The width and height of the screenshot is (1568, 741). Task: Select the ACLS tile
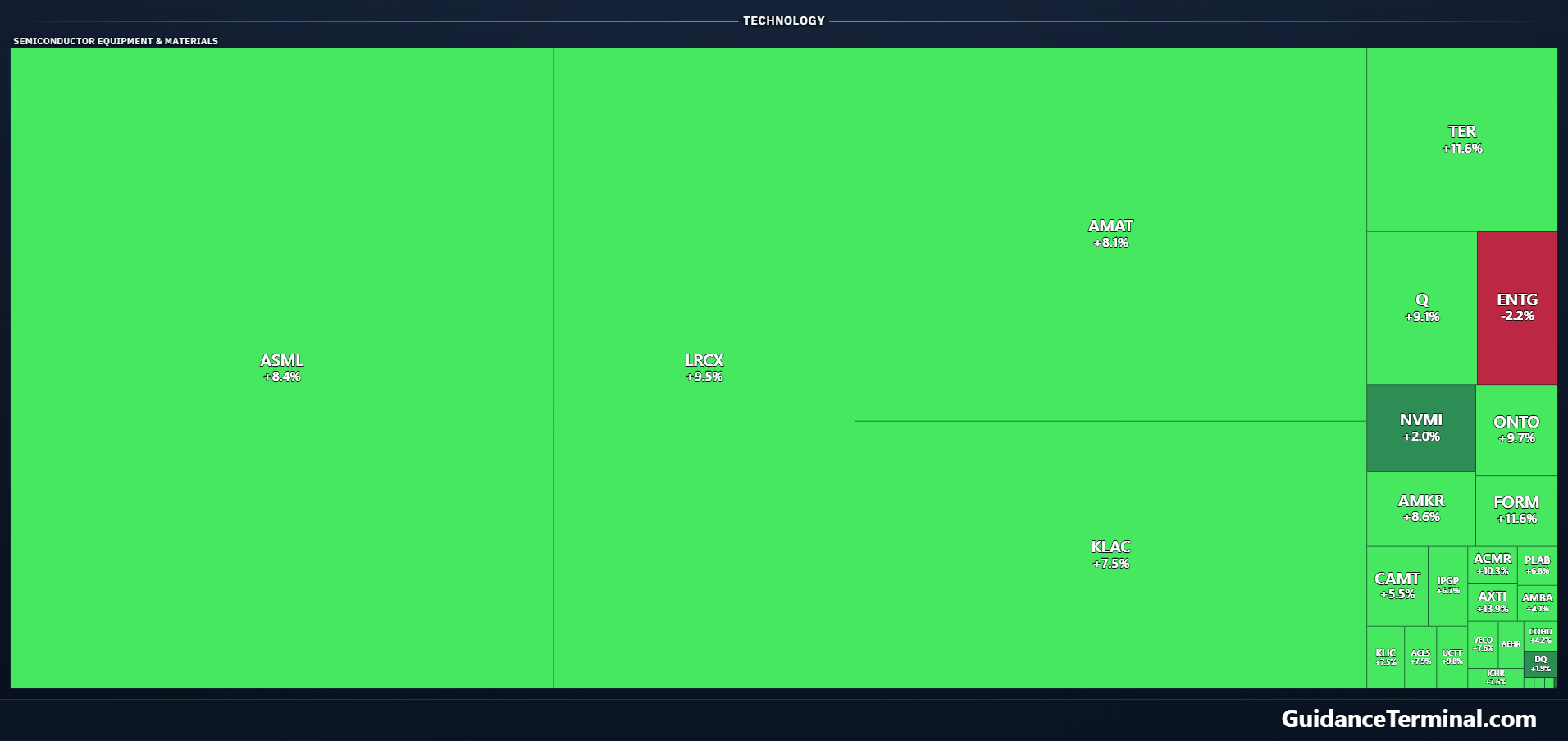[x=1421, y=657]
